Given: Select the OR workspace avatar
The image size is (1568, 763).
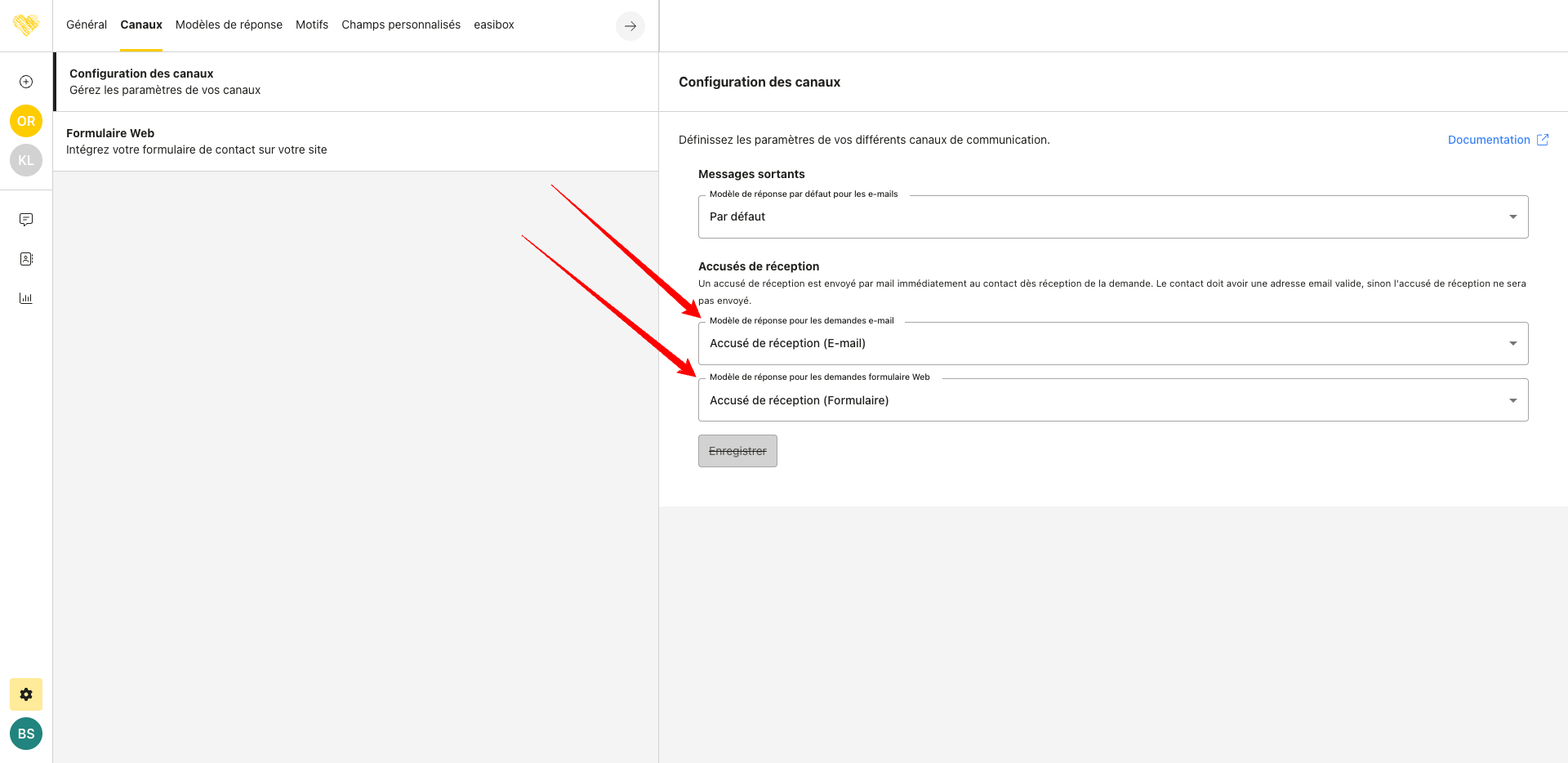Looking at the screenshot, I should tap(26, 121).
